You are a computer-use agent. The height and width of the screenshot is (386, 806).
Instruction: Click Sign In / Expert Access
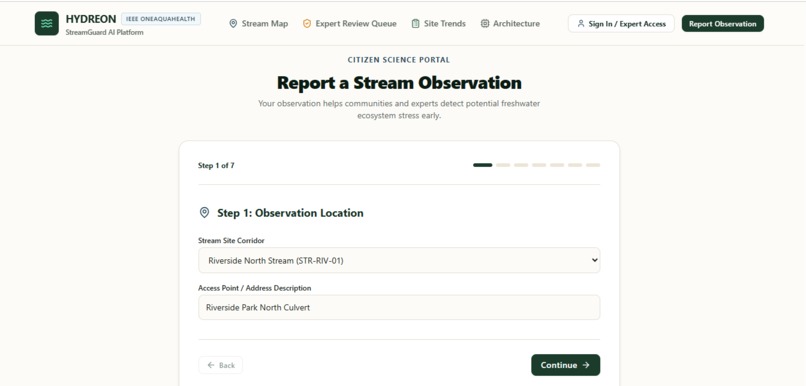pyautogui.click(x=621, y=24)
